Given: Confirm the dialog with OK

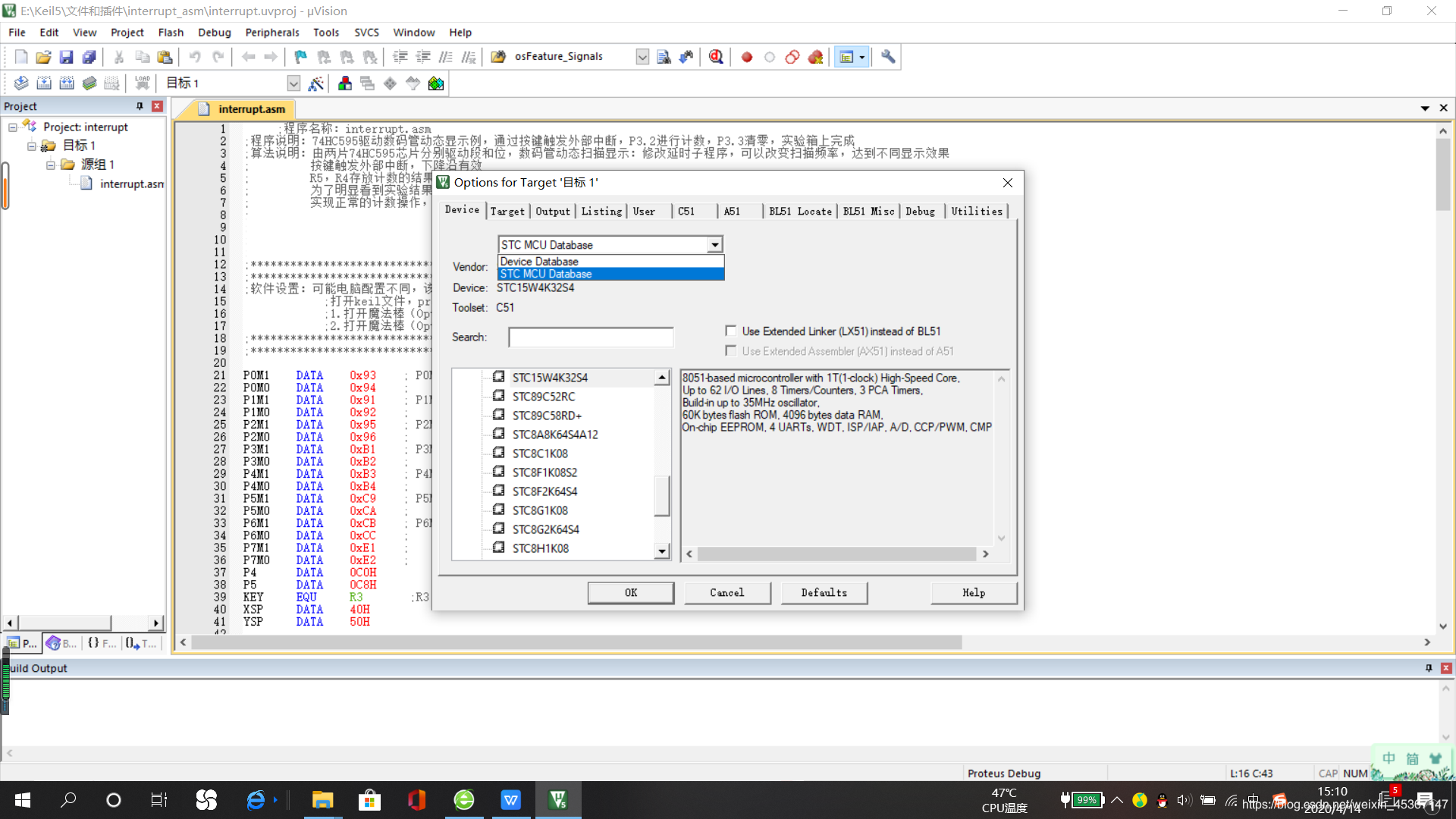Looking at the screenshot, I should (x=631, y=593).
